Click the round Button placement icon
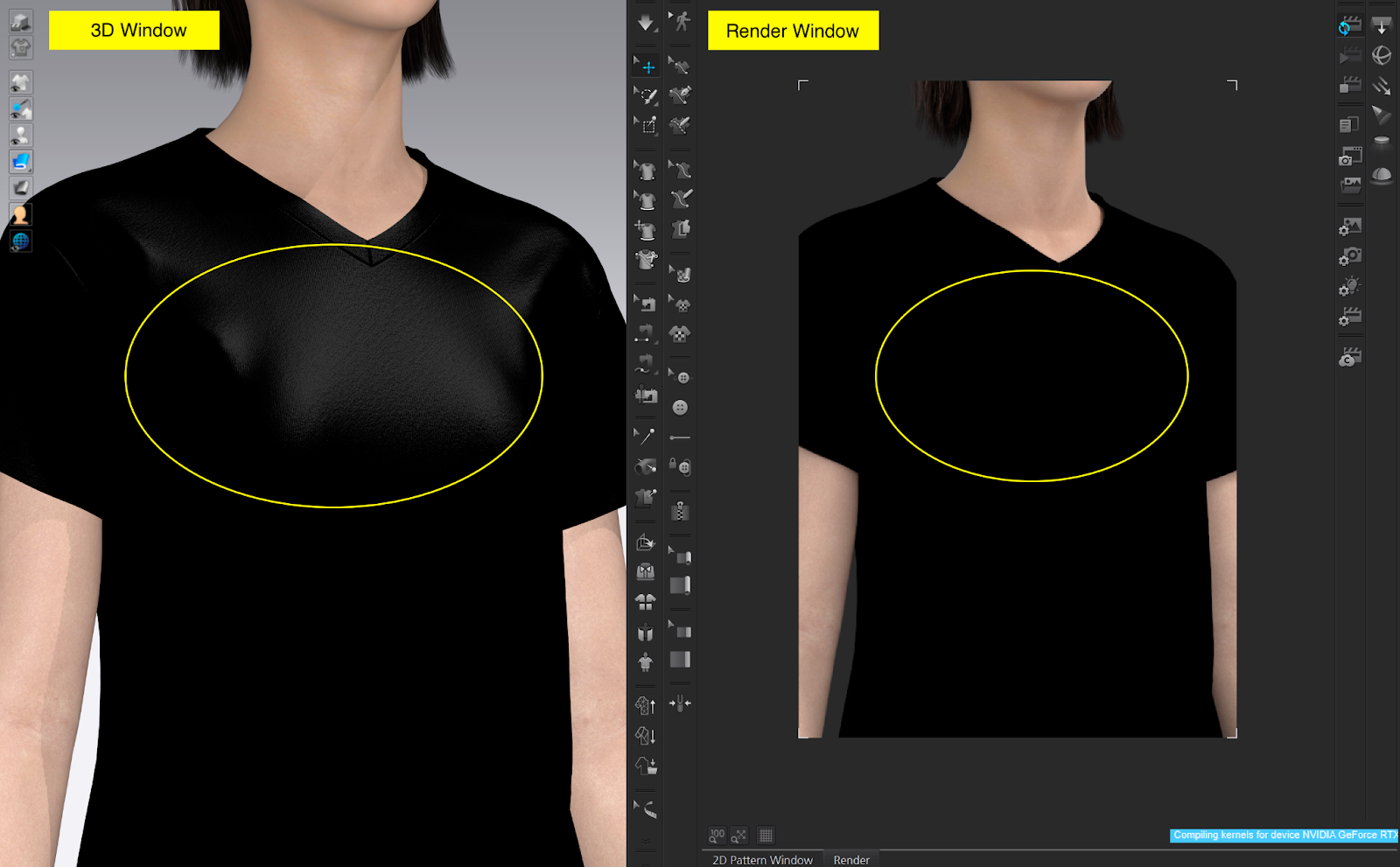This screenshot has width=1400, height=867. click(680, 407)
